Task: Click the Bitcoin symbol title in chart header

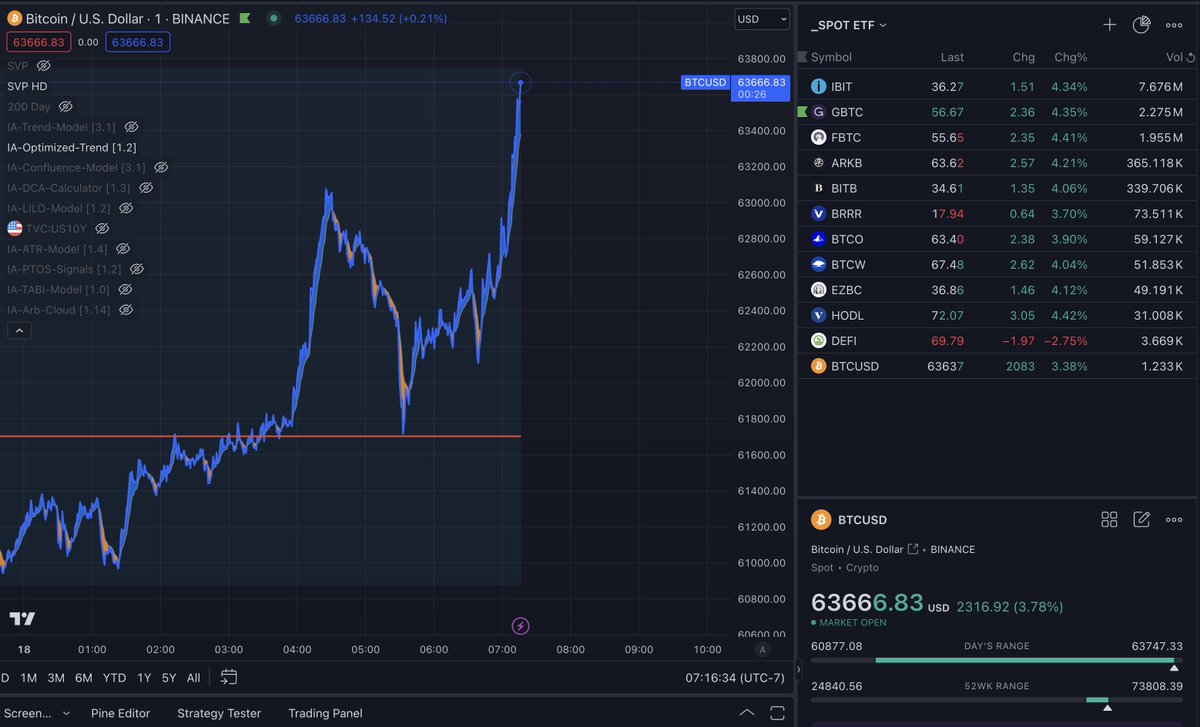Action: (127, 19)
